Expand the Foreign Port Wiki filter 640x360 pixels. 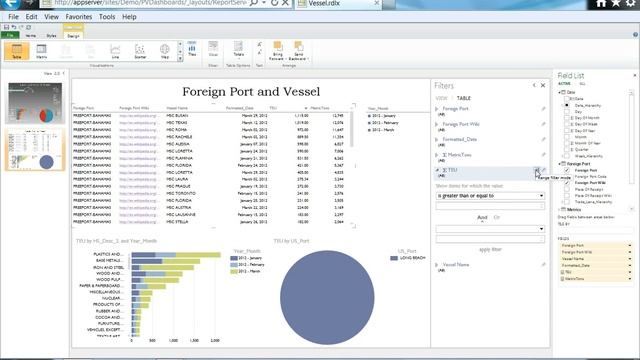(437, 124)
